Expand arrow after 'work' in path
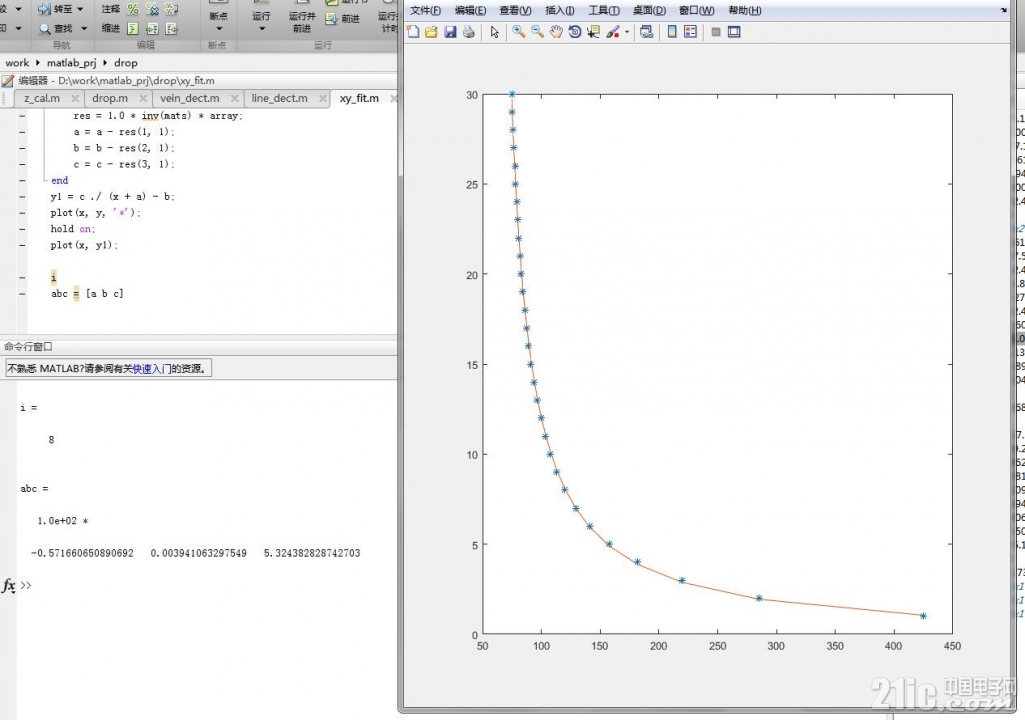Image resolution: width=1025 pixels, height=720 pixels. pos(38,63)
